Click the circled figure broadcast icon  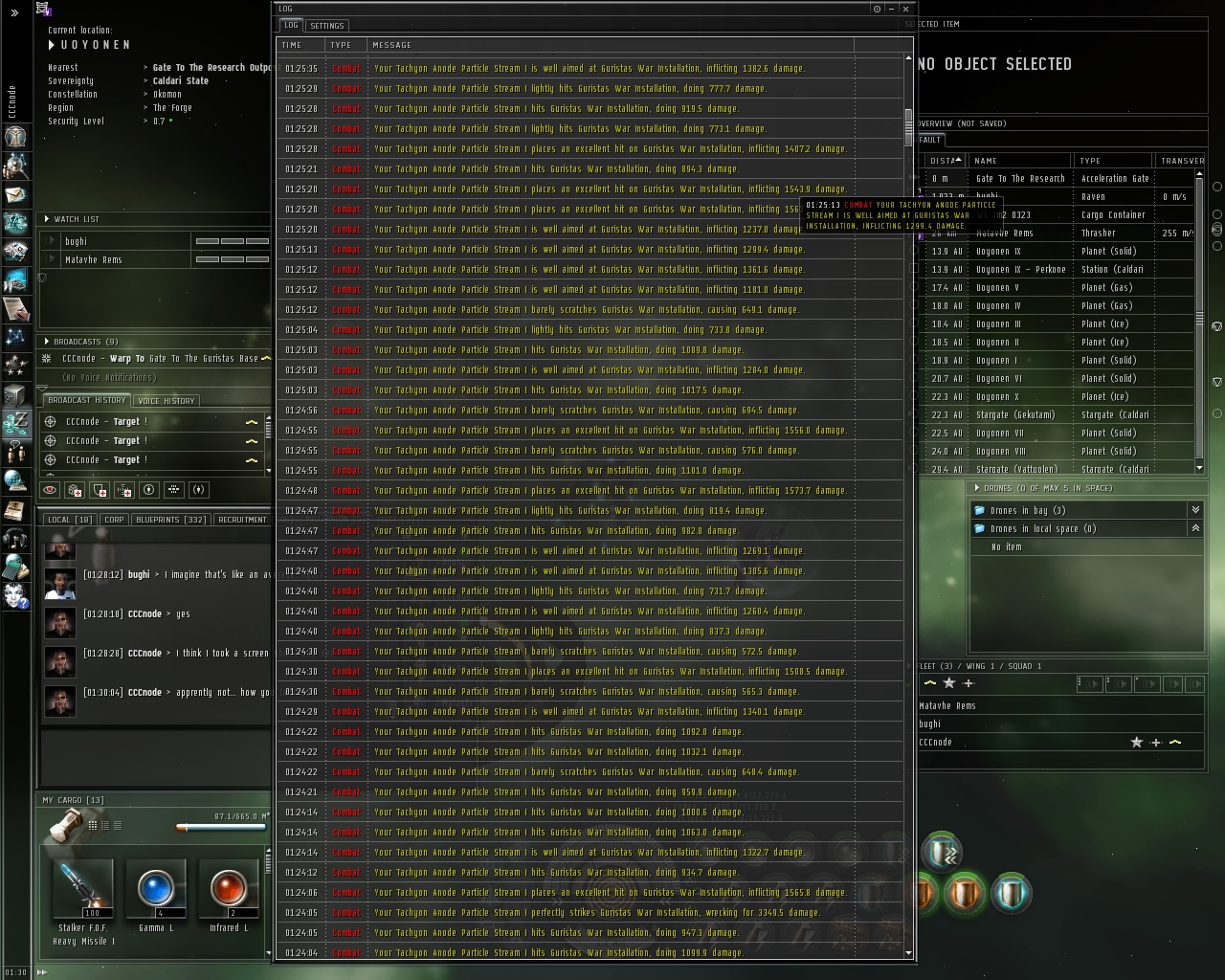point(148,490)
